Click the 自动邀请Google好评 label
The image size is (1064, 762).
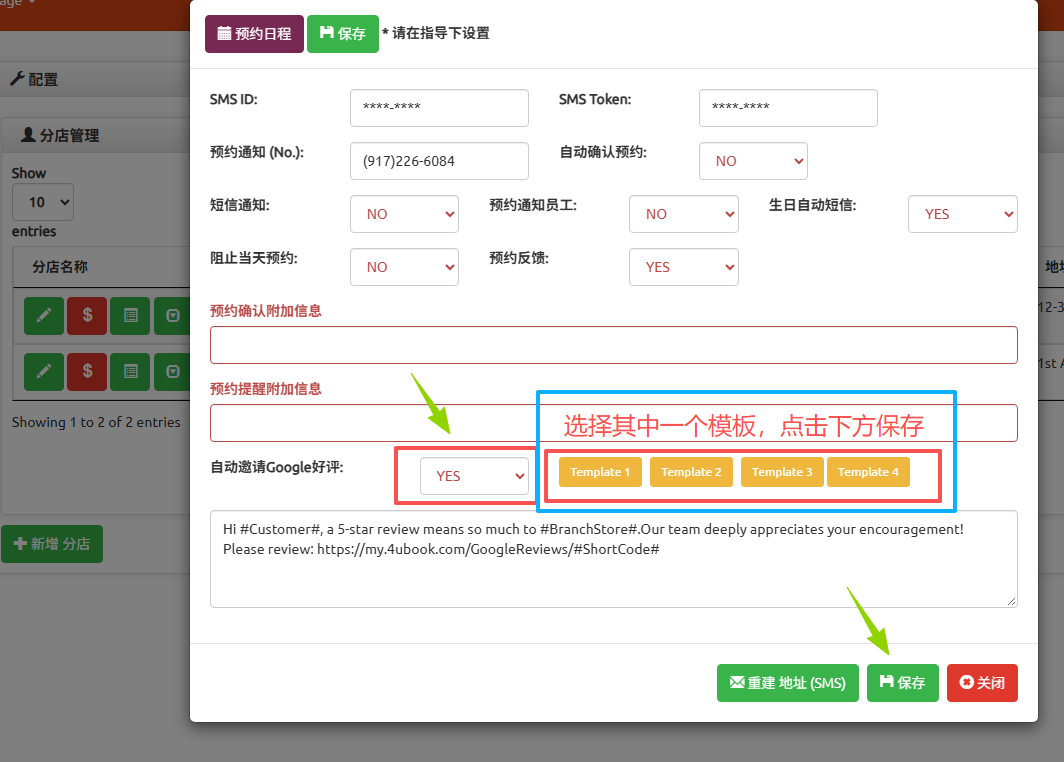[x=277, y=467]
